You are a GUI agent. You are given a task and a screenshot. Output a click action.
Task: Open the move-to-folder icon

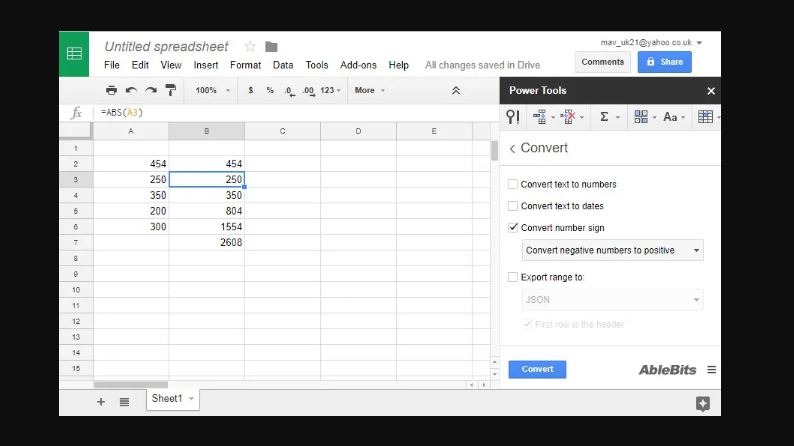(x=271, y=47)
